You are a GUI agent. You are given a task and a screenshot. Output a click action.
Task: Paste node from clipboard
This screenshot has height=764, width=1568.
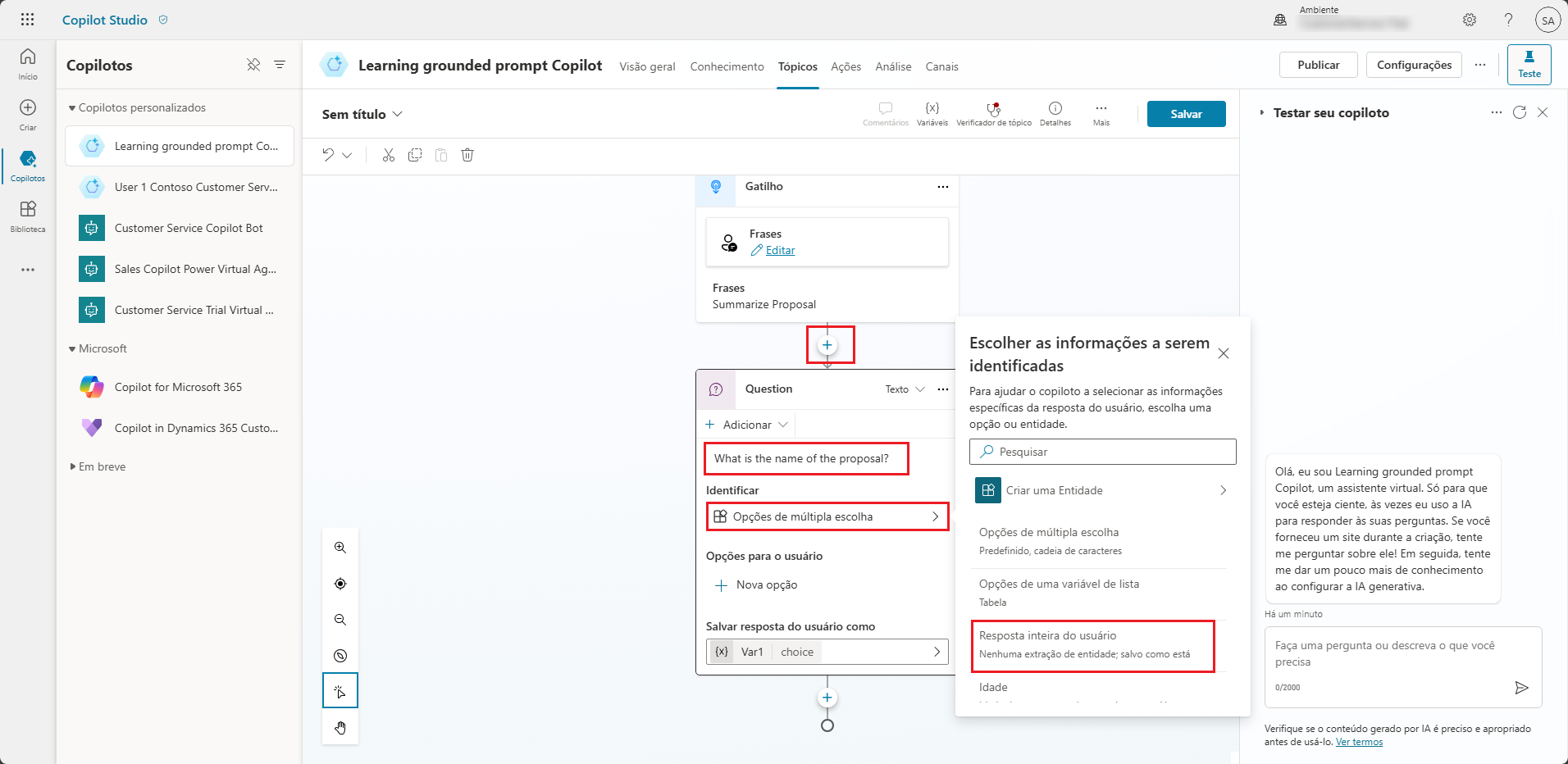tap(441, 155)
